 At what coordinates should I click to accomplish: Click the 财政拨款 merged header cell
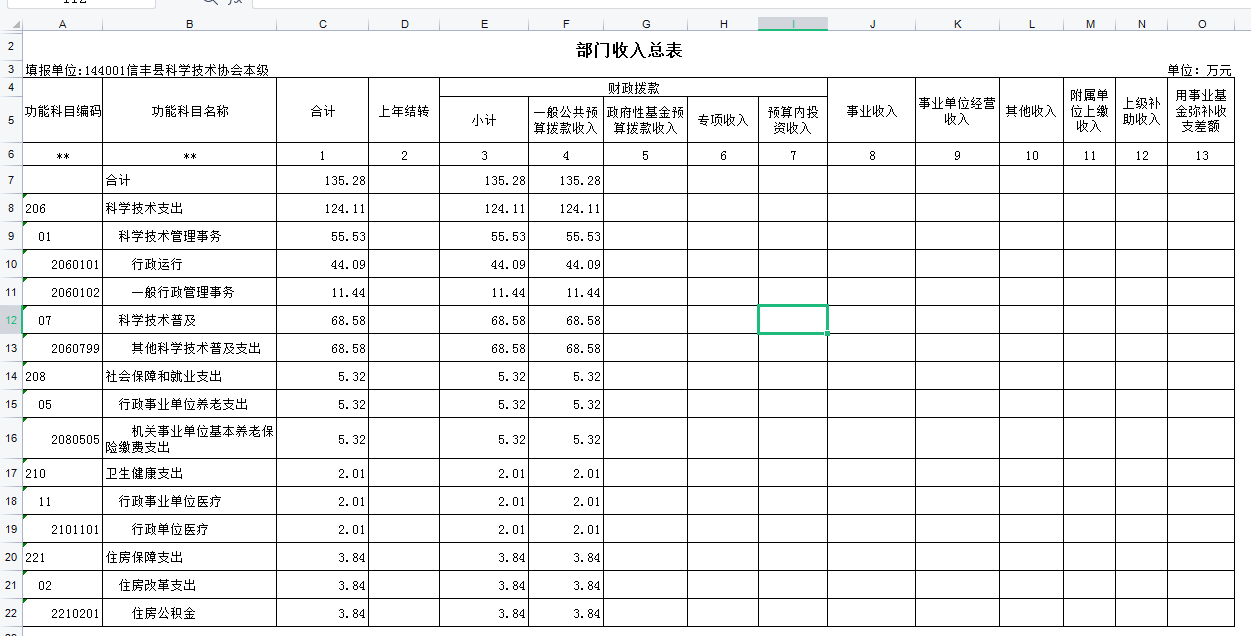coord(633,88)
